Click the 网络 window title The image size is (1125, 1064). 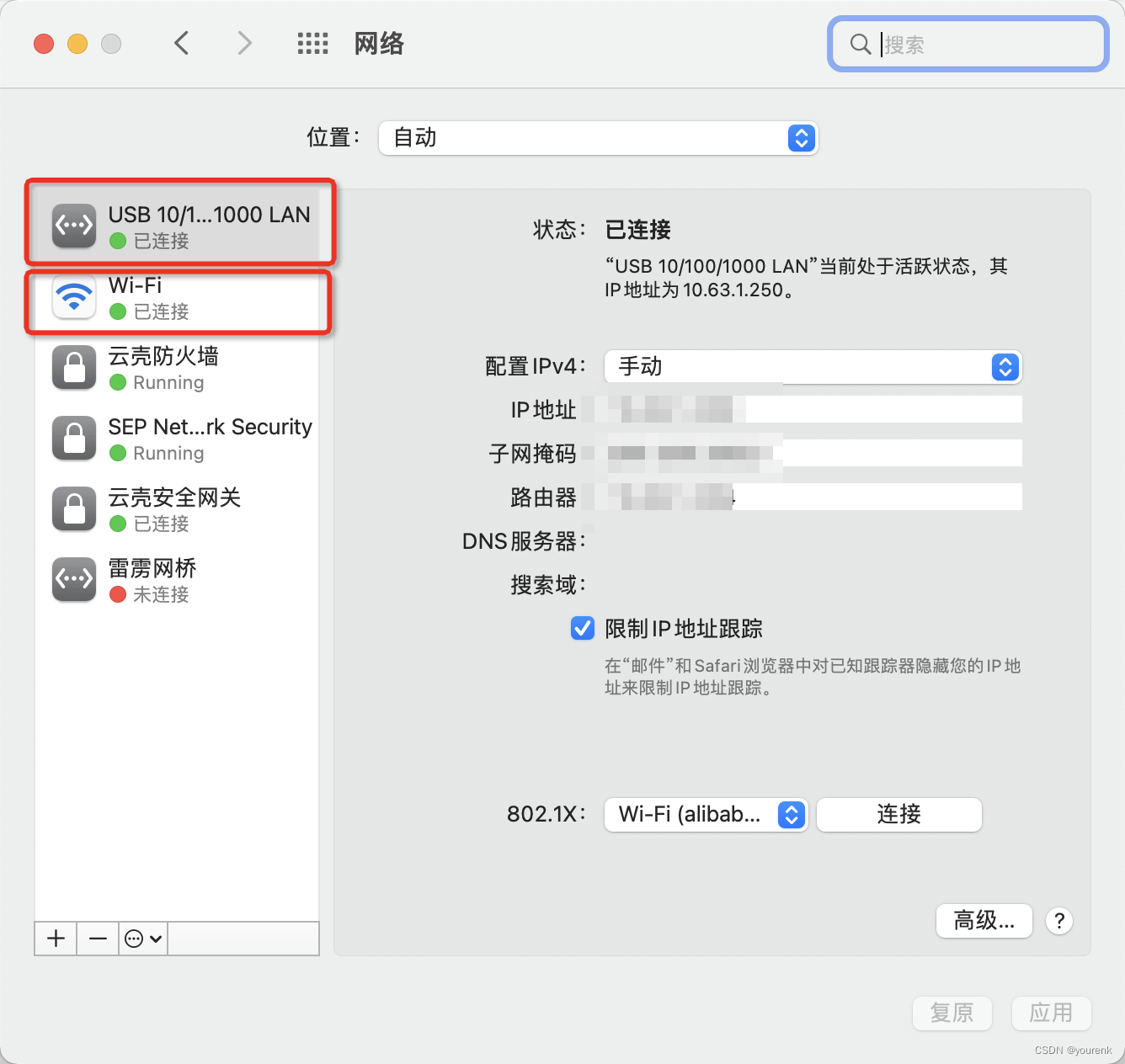coord(379,44)
